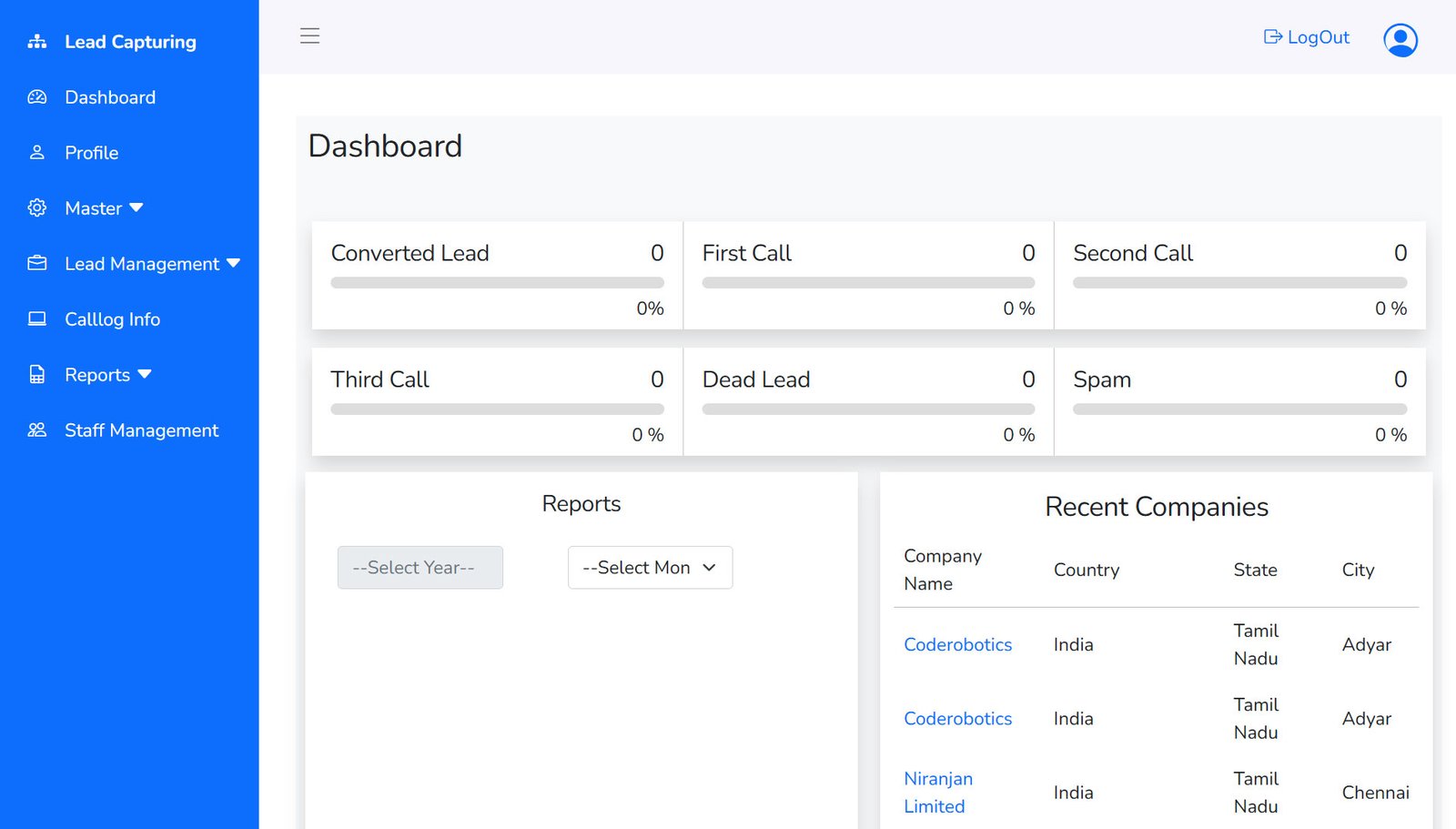Image resolution: width=1456 pixels, height=829 pixels.
Task: Click the Company Name column header
Action: (x=943, y=570)
